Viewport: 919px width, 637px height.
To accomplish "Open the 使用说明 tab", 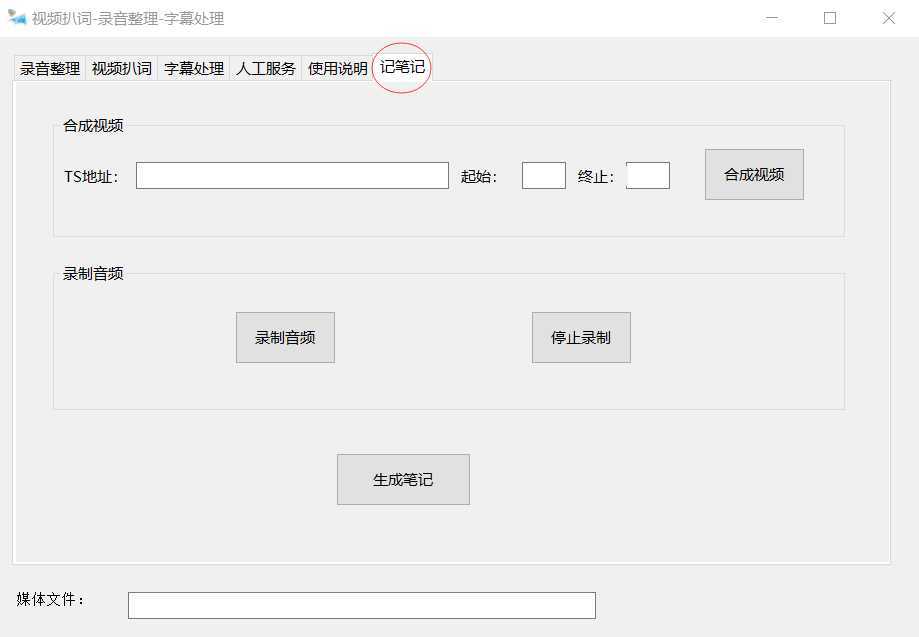I will tap(338, 69).
